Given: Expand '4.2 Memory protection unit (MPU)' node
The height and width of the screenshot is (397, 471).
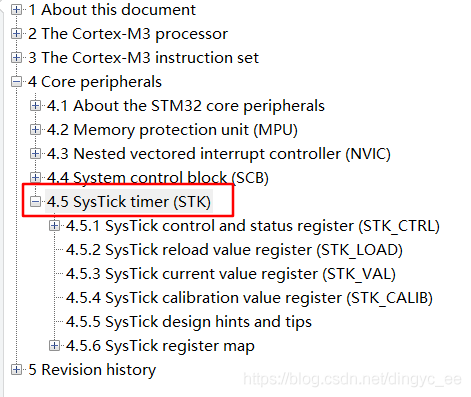Looking at the screenshot, I should click(35, 130).
